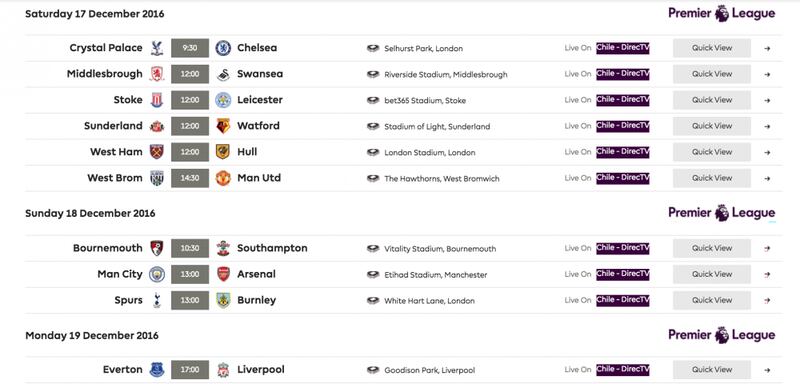Viewport: 800px width, 384px height.
Task: Click the Arsenal club crest
Action: pyautogui.click(x=223, y=274)
